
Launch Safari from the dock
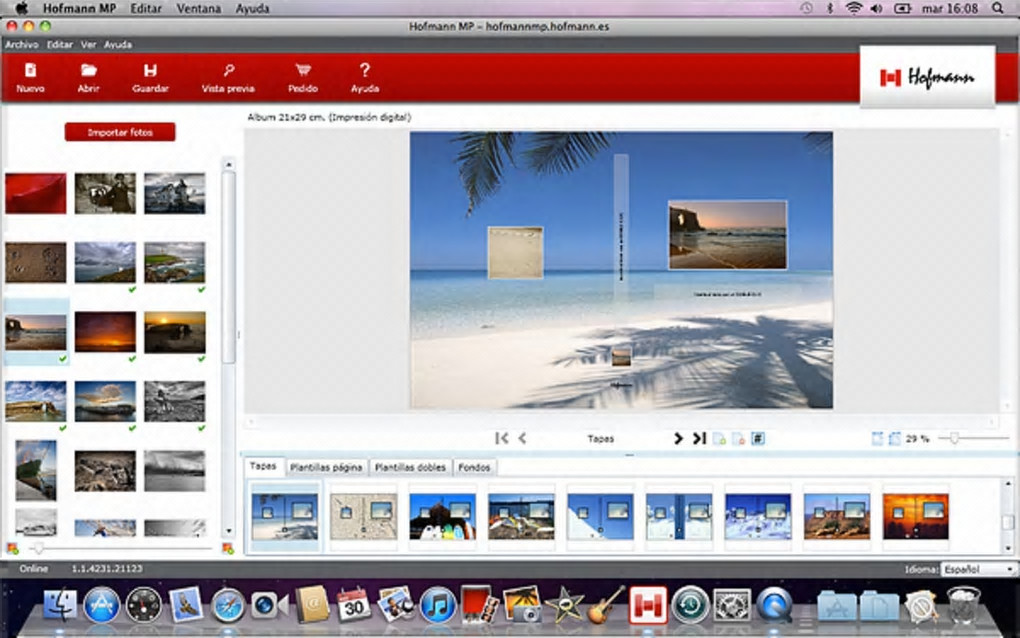click(x=228, y=604)
